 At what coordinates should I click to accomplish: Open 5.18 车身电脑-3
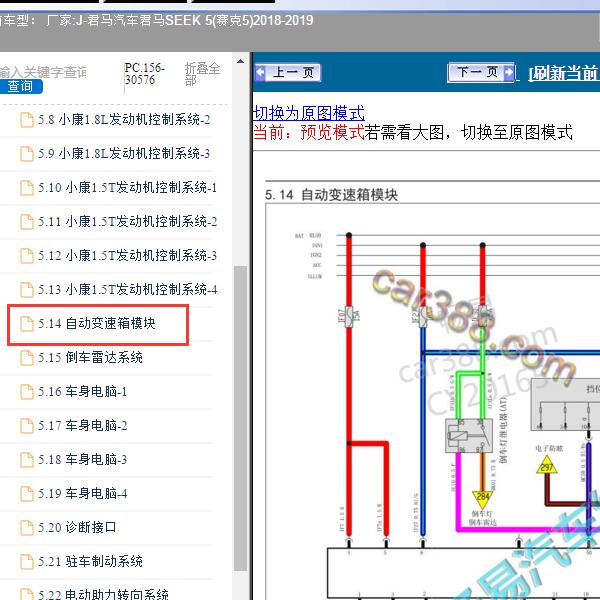coord(82,459)
